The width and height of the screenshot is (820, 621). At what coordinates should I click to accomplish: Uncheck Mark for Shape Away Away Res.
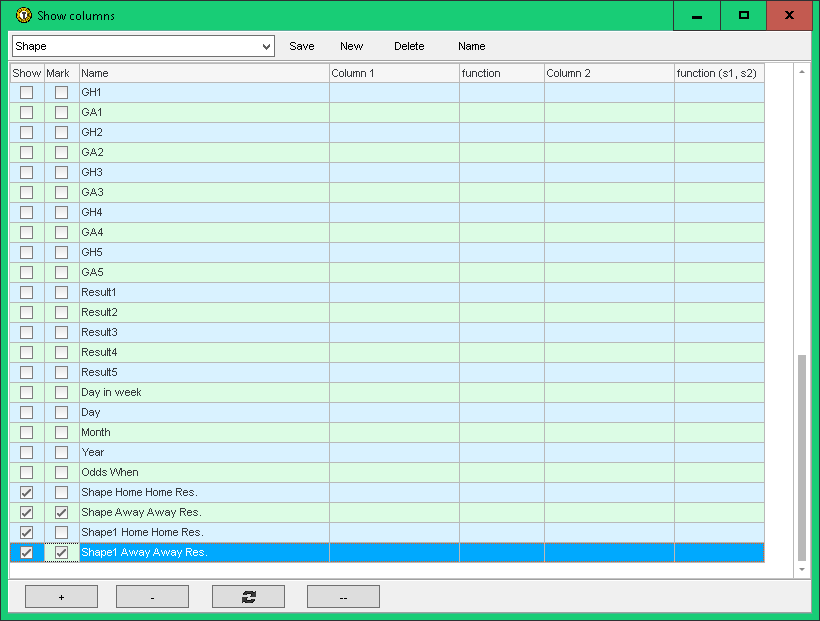62,512
